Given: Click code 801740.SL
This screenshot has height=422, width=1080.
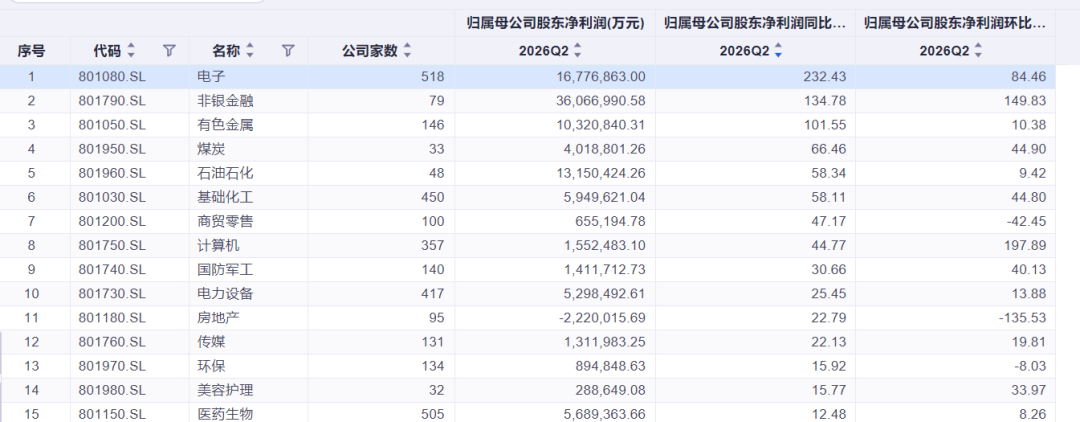Looking at the screenshot, I should [112, 270].
